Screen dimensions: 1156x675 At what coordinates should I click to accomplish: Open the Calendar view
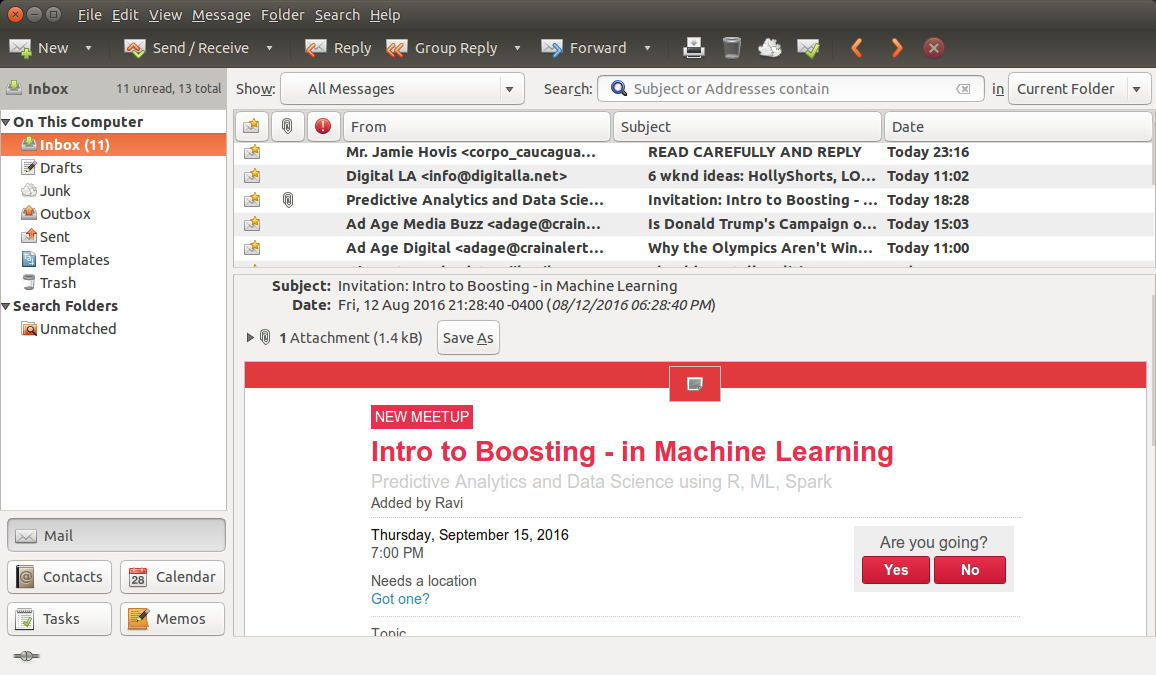173,577
